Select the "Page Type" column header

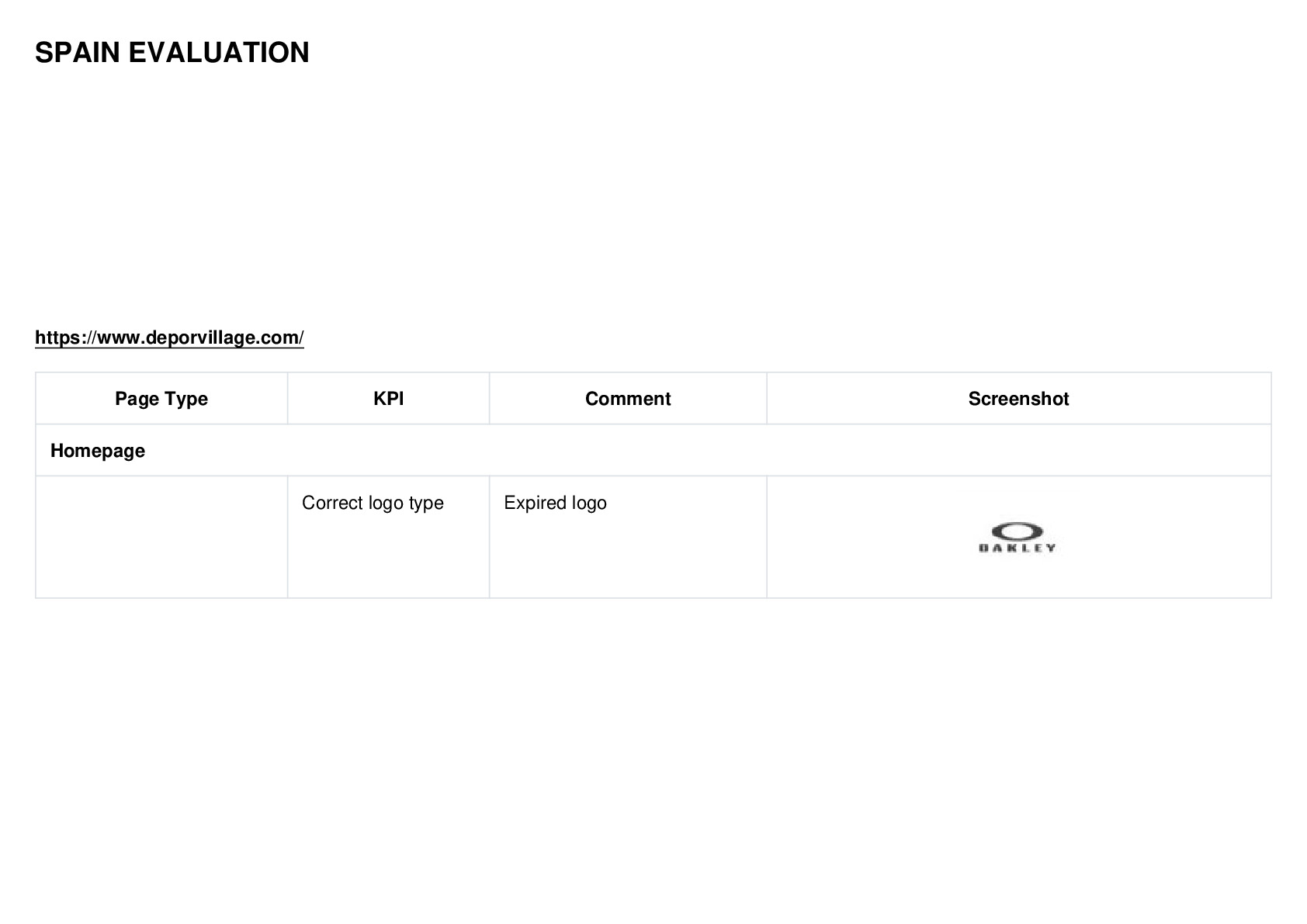161,399
